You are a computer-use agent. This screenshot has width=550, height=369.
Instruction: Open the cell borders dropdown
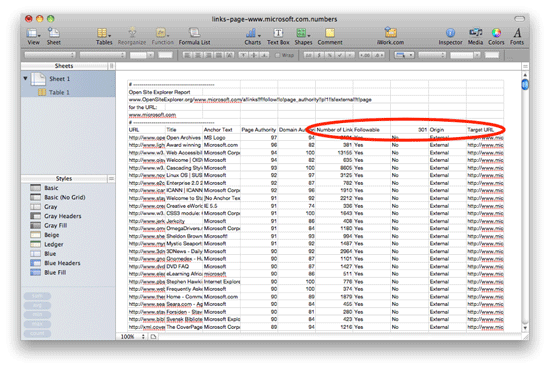404,55
